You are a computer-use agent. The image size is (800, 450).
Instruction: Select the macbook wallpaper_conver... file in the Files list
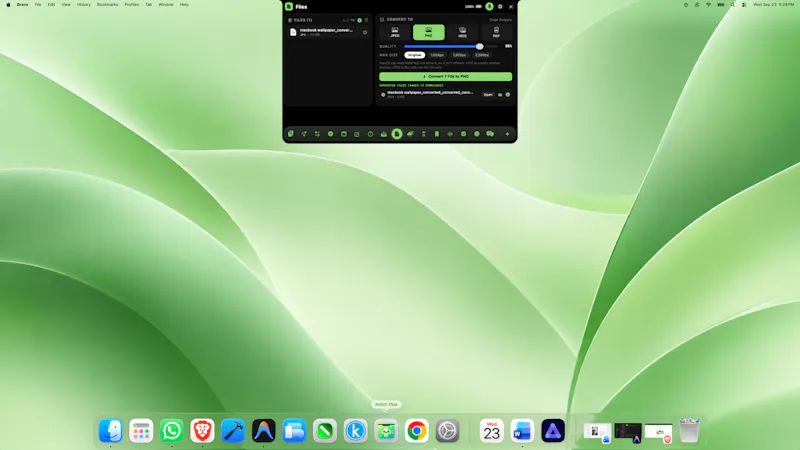coord(328,32)
